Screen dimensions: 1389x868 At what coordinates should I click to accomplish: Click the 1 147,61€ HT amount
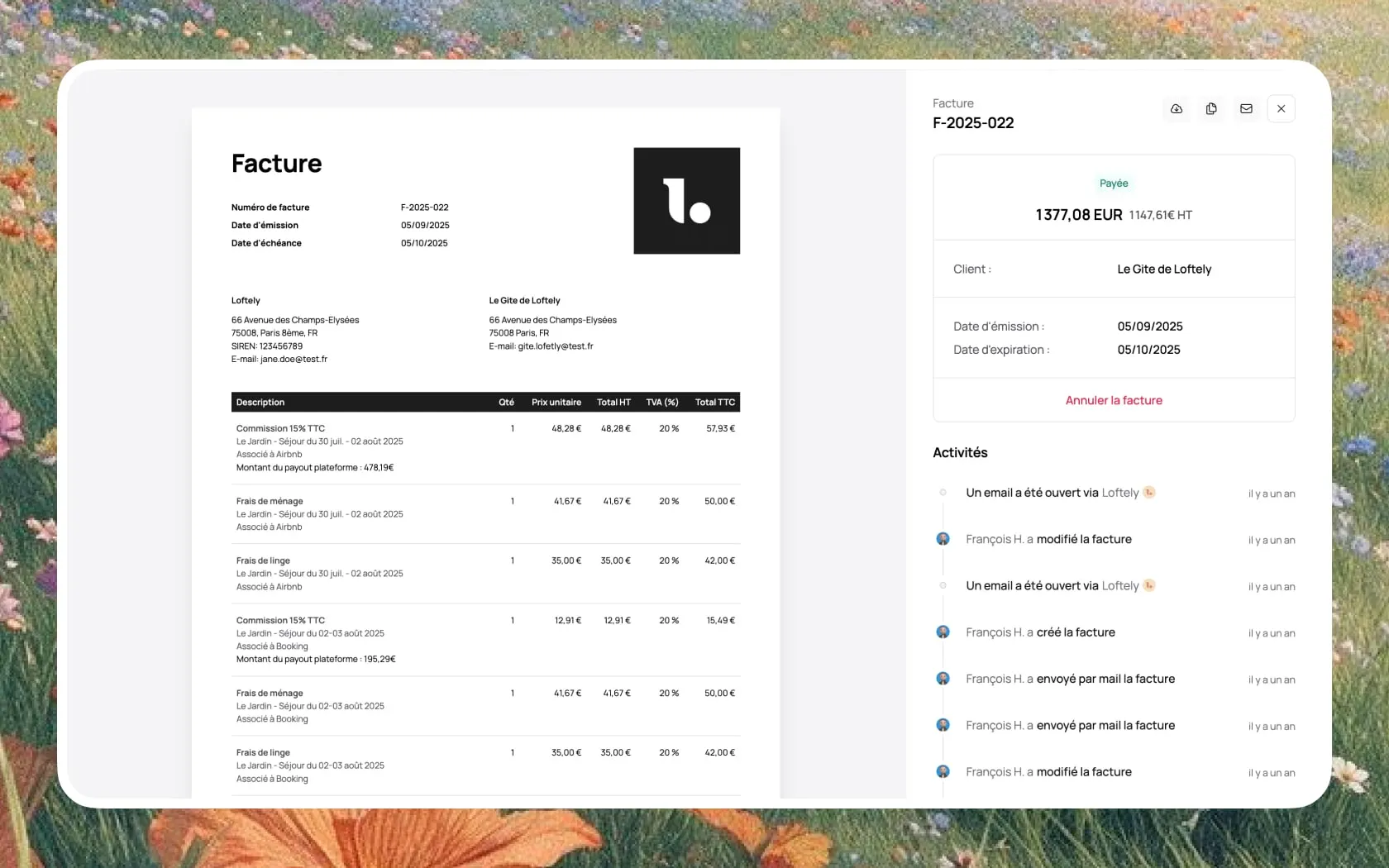pos(1161,215)
